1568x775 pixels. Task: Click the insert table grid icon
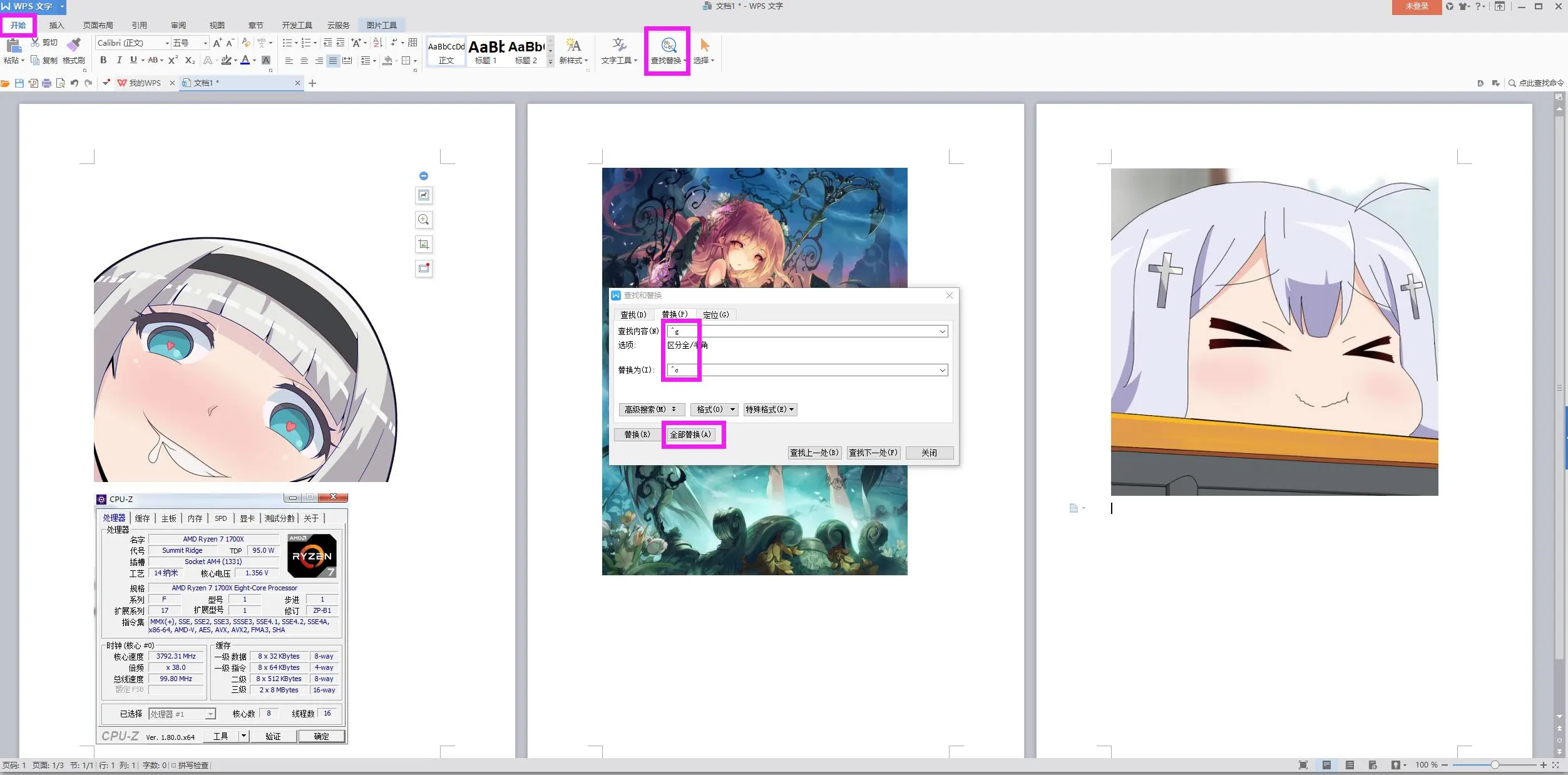tap(412, 43)
